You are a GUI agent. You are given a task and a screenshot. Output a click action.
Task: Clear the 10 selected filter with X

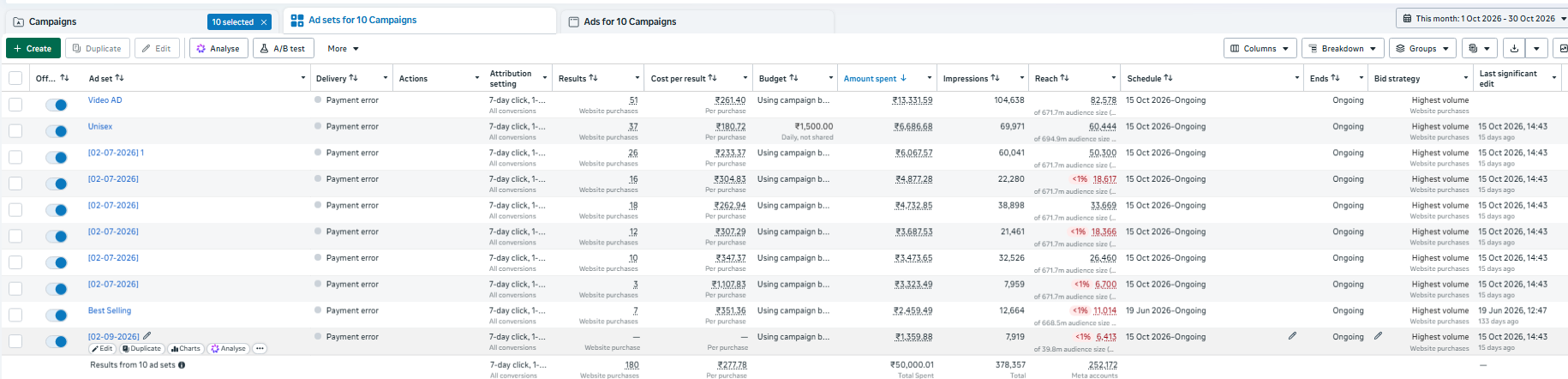264,22
